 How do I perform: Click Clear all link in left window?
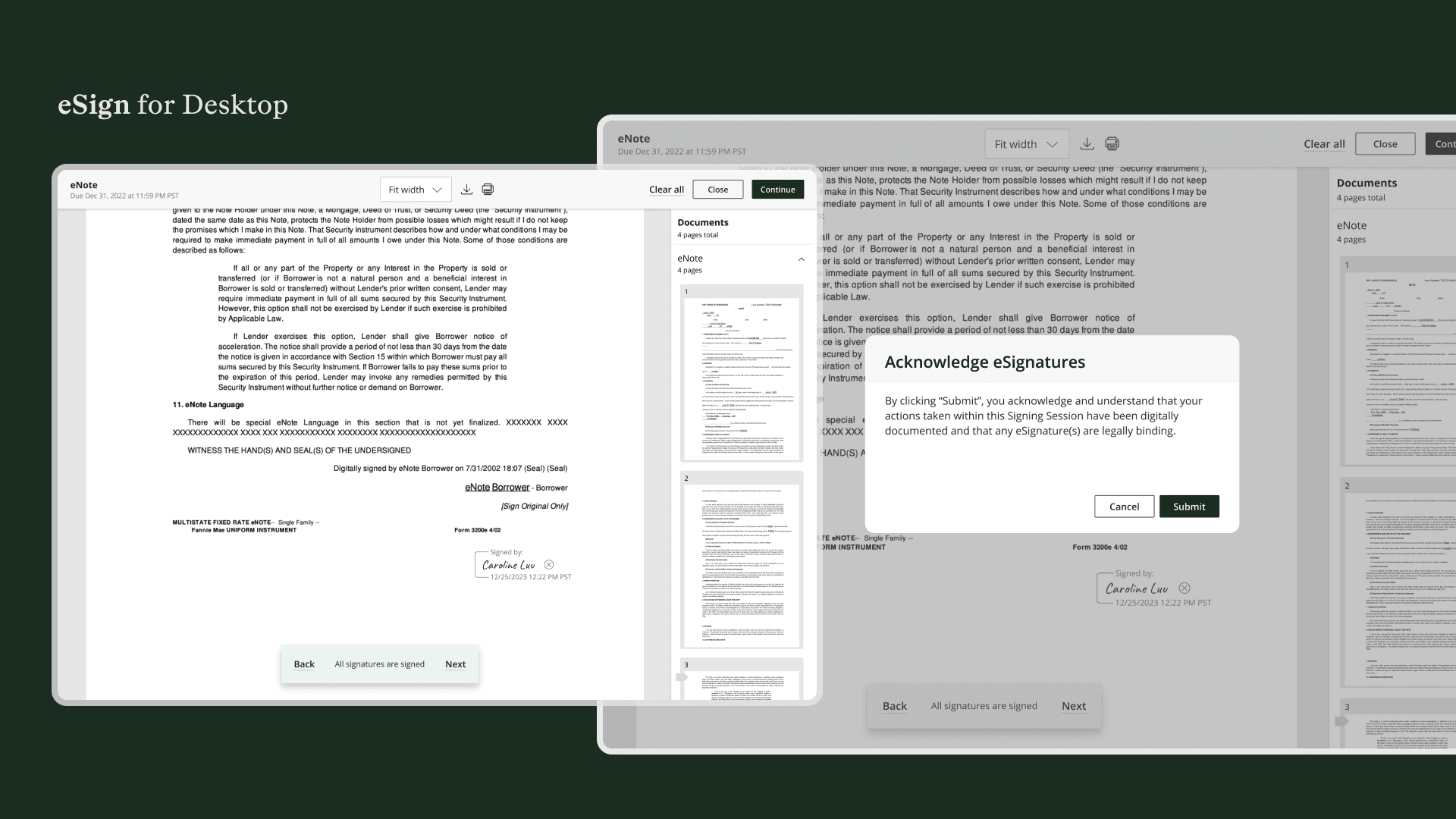pos(666,190)
